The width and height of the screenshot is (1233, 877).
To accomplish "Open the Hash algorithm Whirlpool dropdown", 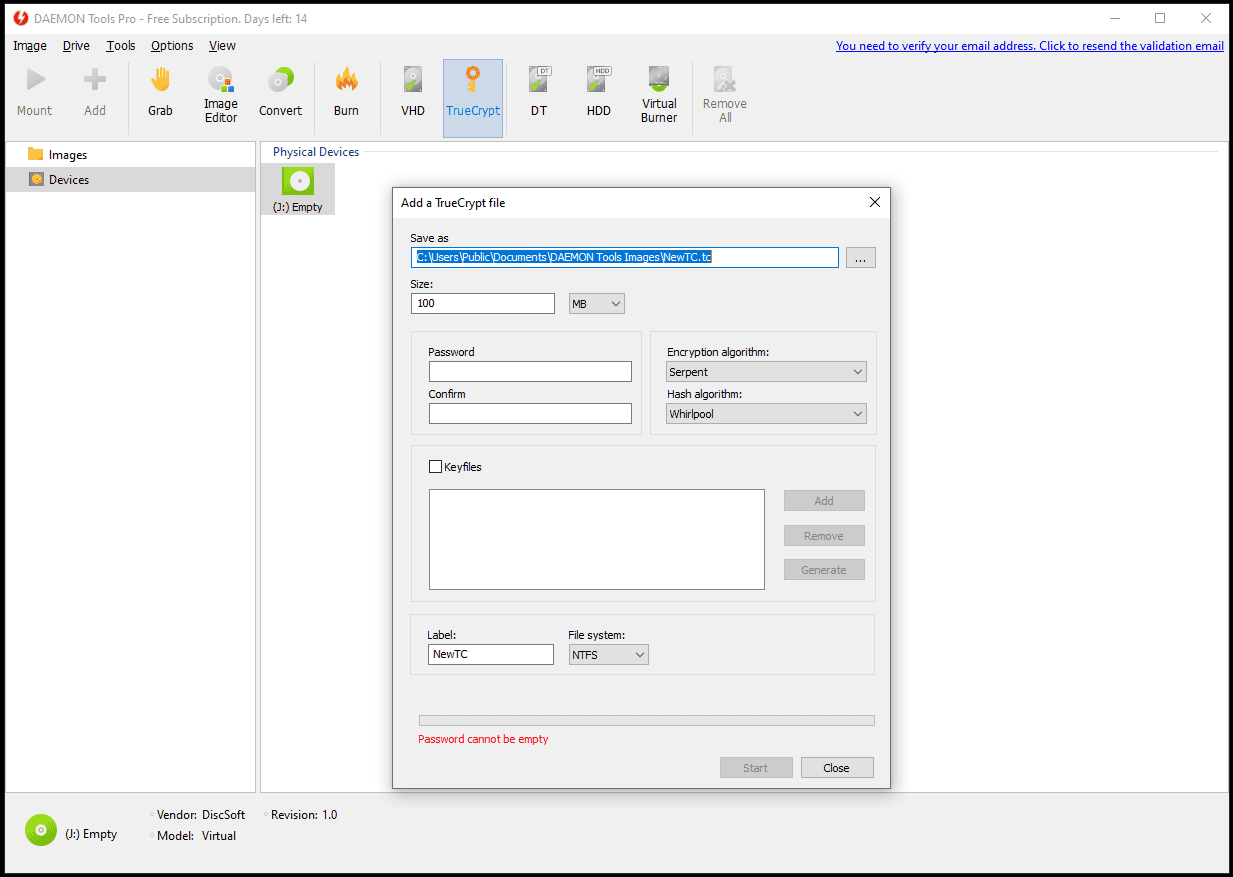I will [x=766, y=414].
